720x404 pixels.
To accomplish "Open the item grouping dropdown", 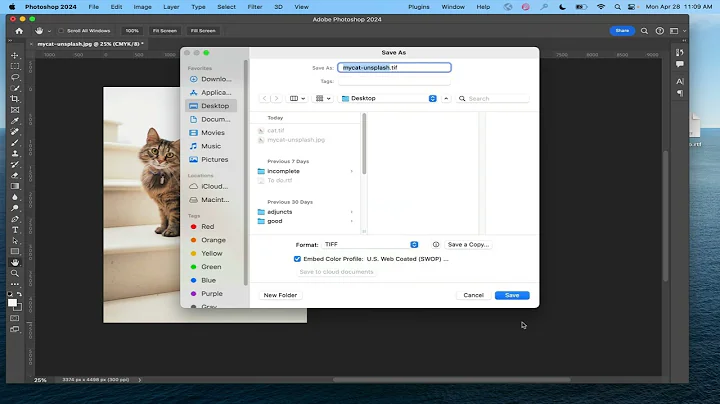I will pyautogui.click(x=323, y=98).
